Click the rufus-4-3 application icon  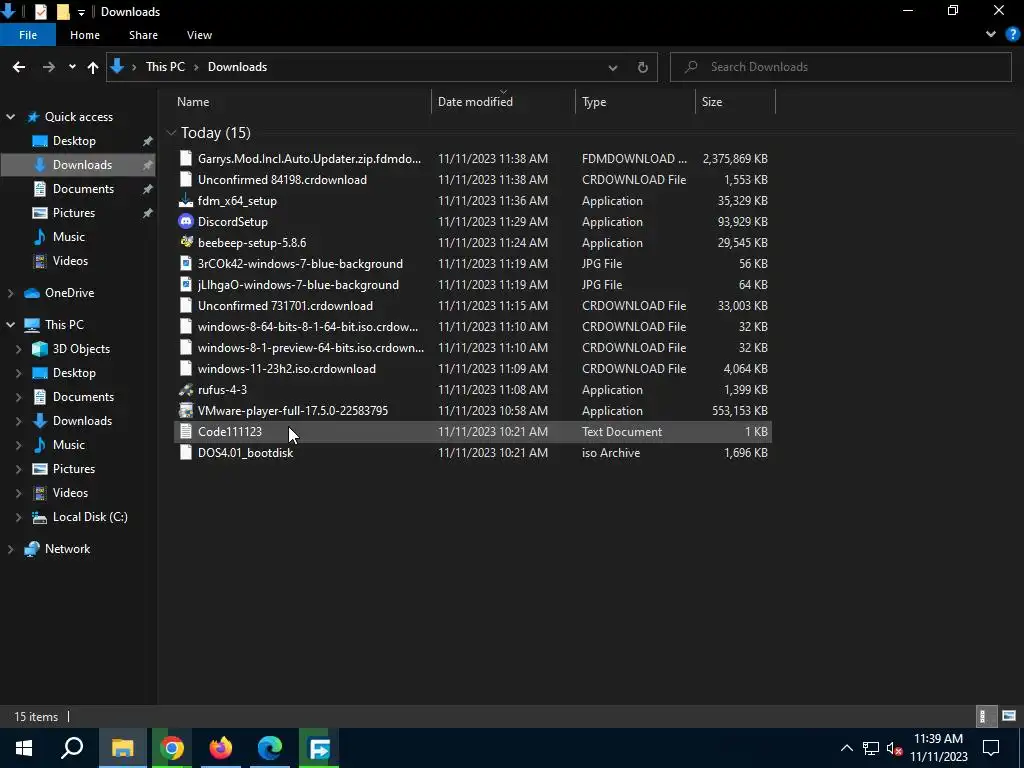[186, 390]
